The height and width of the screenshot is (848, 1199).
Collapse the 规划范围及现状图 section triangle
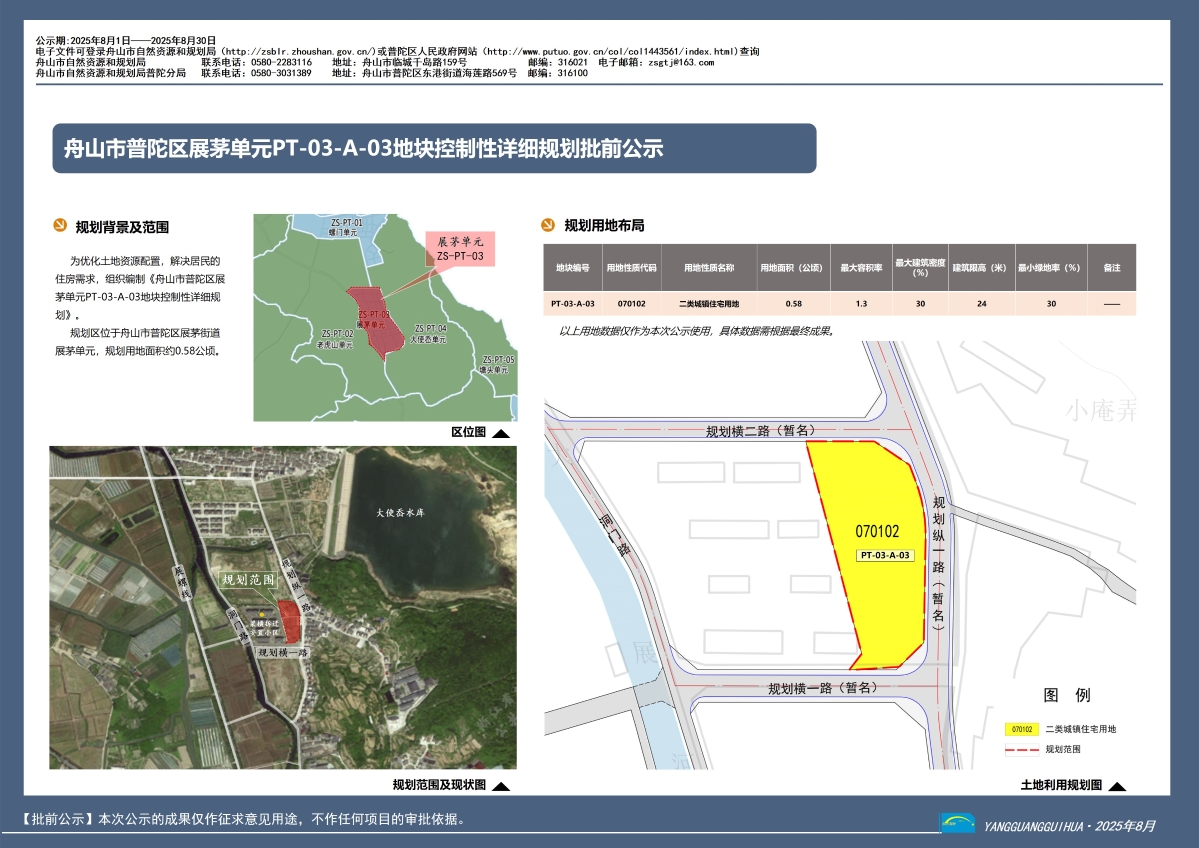click(x=502, y=789)
